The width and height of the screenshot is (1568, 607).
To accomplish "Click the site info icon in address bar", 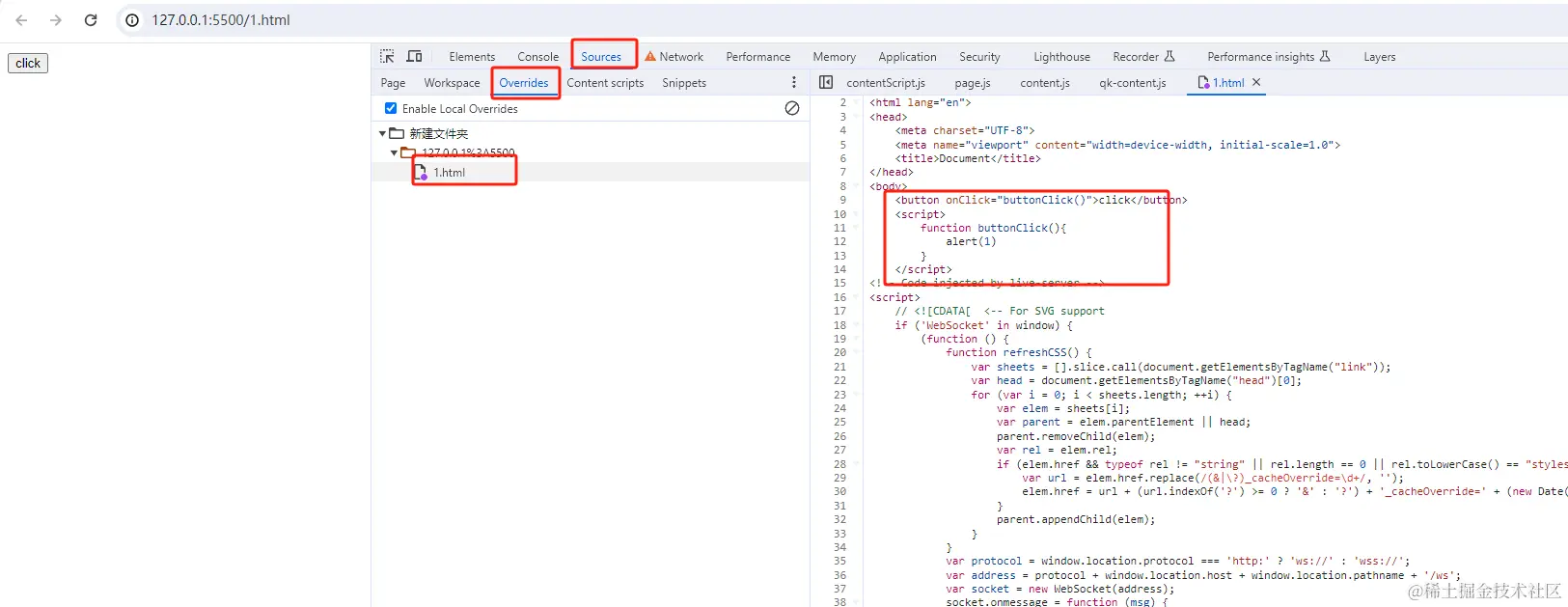I will [x=132, y=20].
